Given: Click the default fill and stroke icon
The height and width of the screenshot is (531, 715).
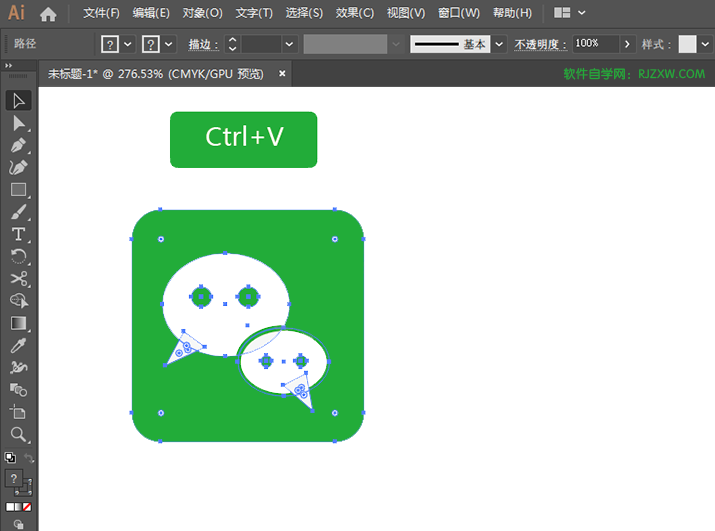Looking at the screenshot, I should pyautogui.click(x=10, y=457).
